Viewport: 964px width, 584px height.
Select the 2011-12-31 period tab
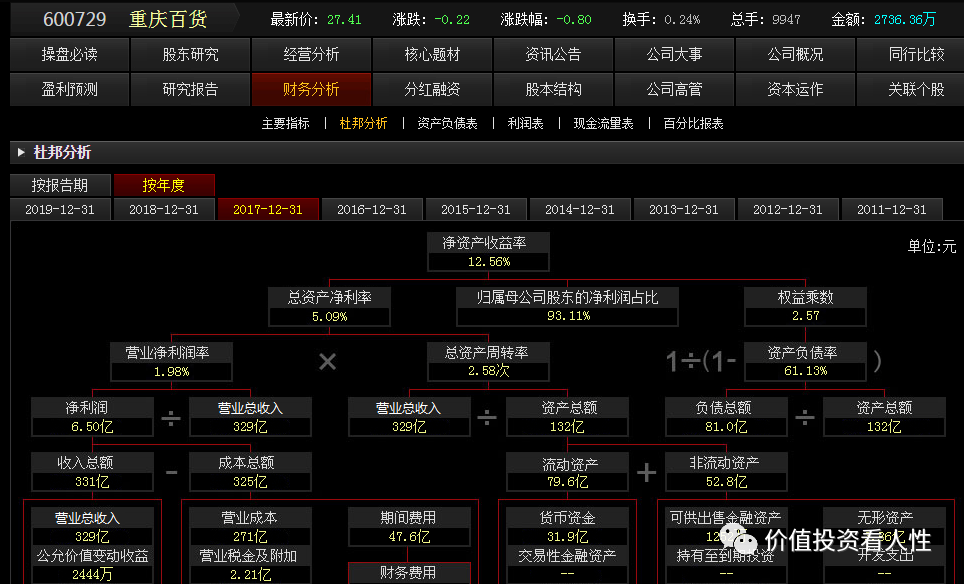[891, 210]
